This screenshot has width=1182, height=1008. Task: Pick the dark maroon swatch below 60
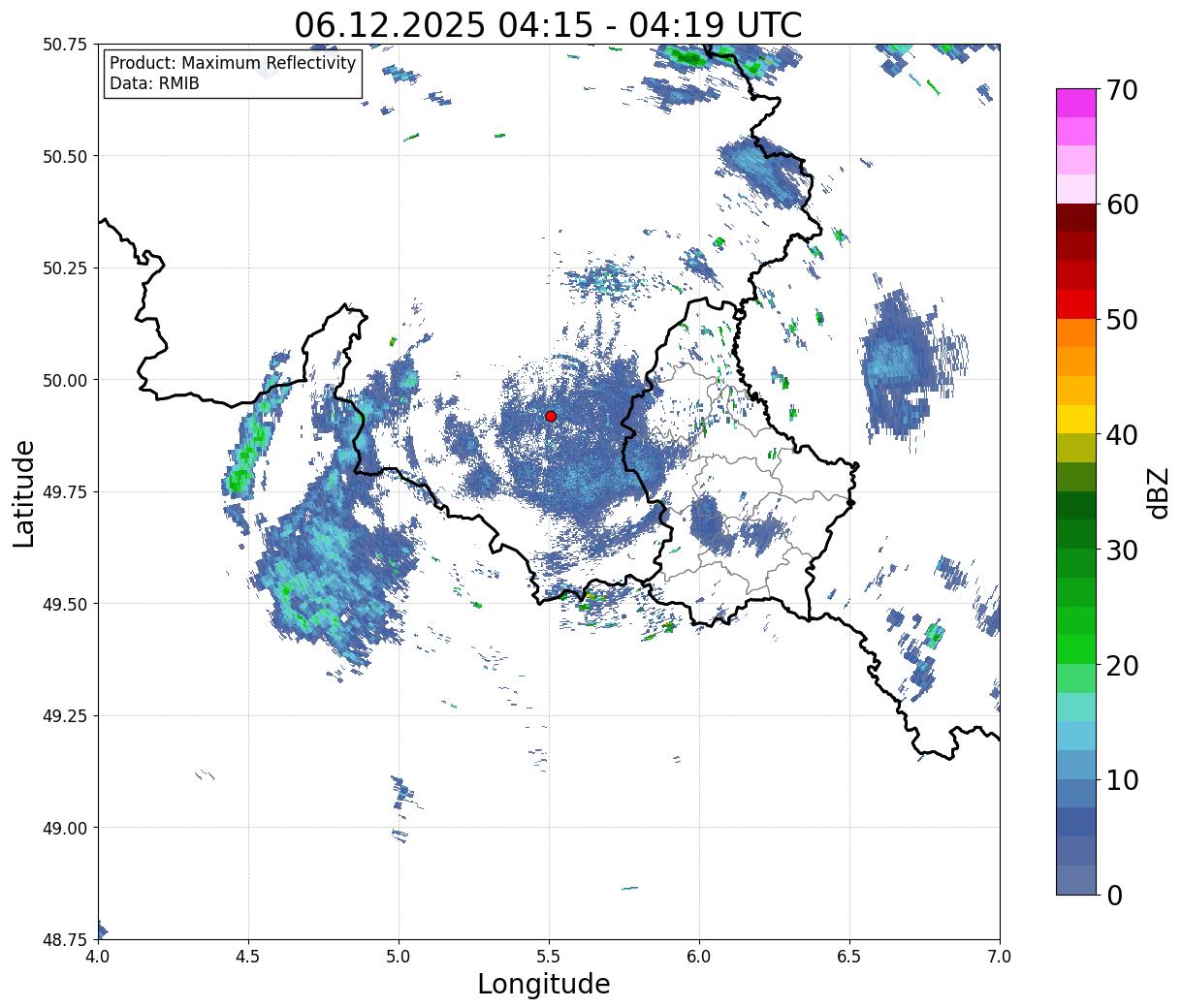(x=1076, y=218)
